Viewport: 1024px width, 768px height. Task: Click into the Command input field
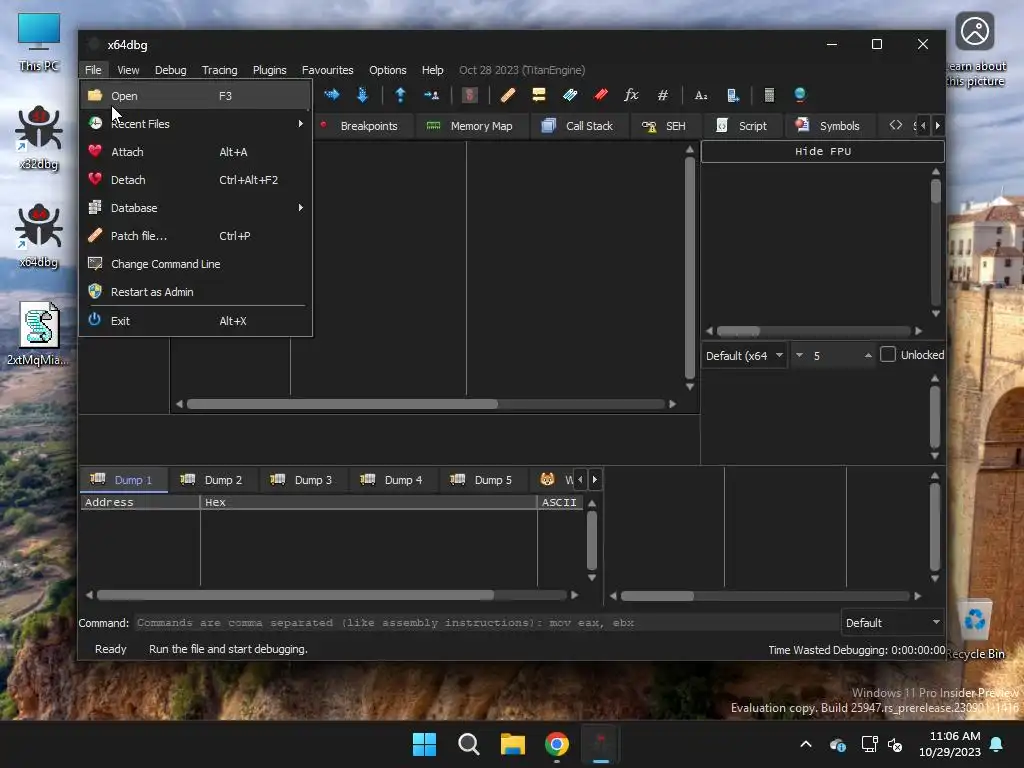pos(486,623)
